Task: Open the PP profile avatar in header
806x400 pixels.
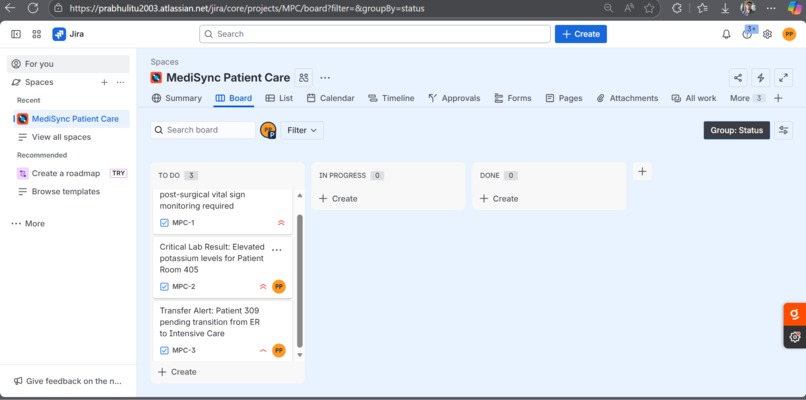Action: tap(789, 34)
